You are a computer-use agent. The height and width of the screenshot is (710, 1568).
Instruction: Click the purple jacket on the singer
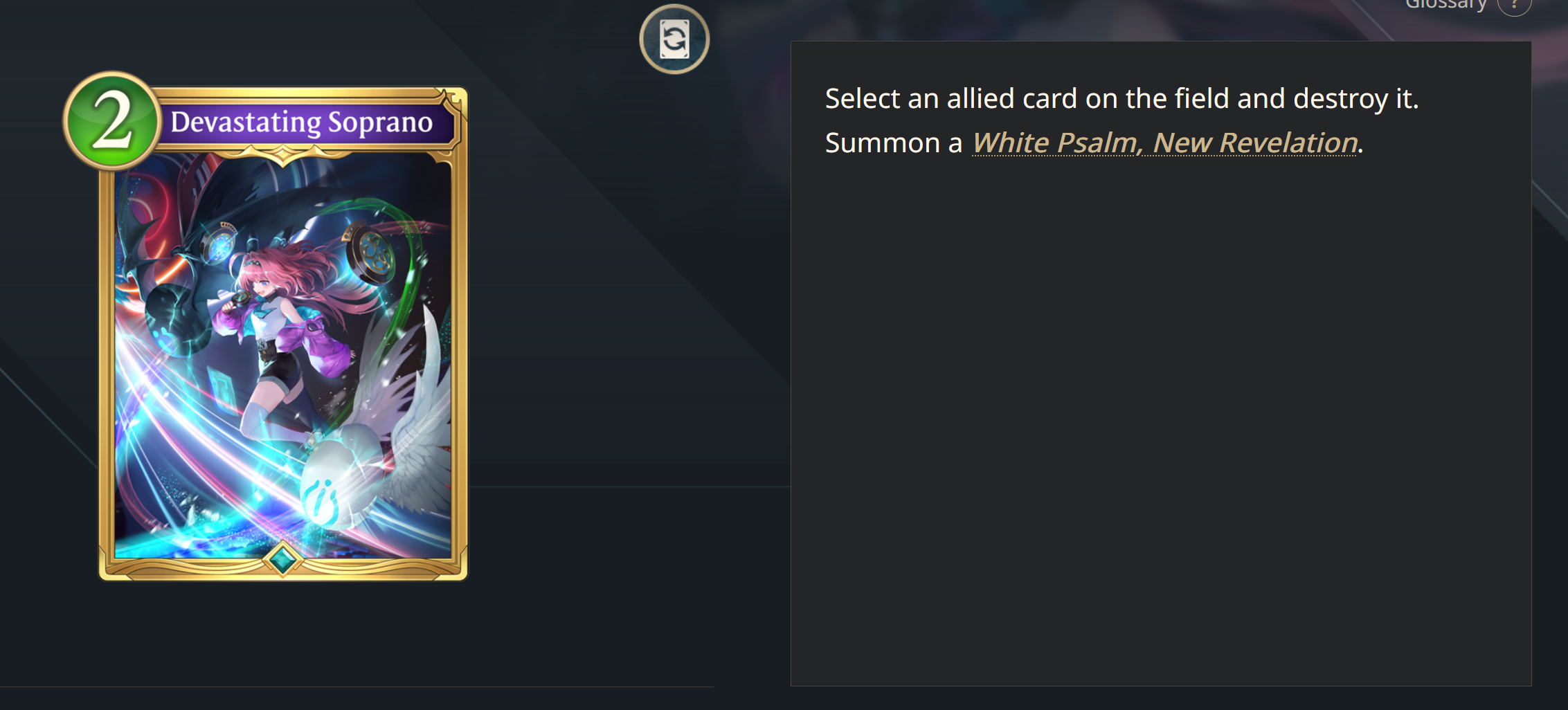[x=325, y=343]
